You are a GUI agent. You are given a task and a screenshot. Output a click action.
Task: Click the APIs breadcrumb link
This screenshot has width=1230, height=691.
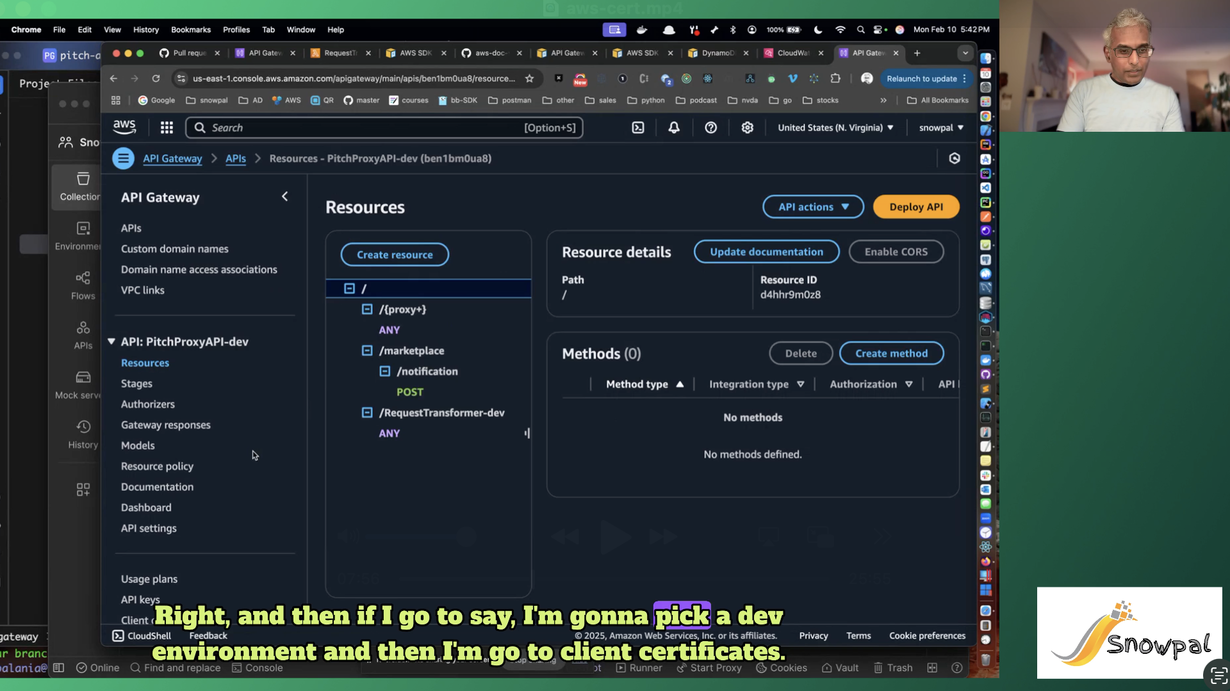pos(236,158)
